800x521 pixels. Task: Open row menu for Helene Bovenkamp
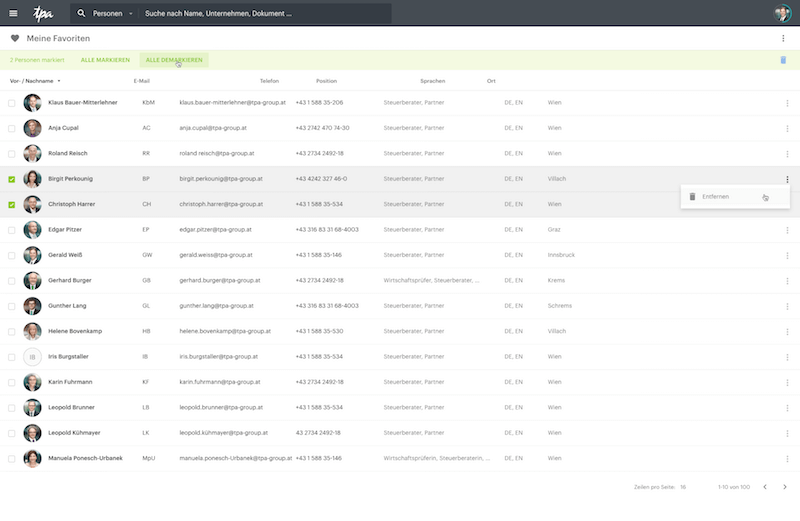787,332
